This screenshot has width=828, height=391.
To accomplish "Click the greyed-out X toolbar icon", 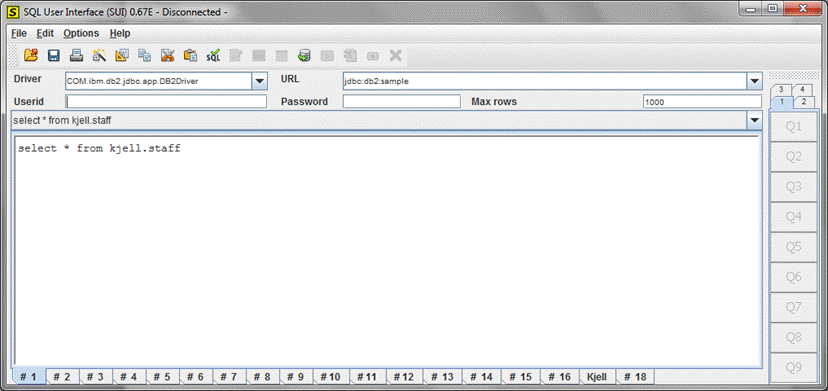I will coord(396,55).
